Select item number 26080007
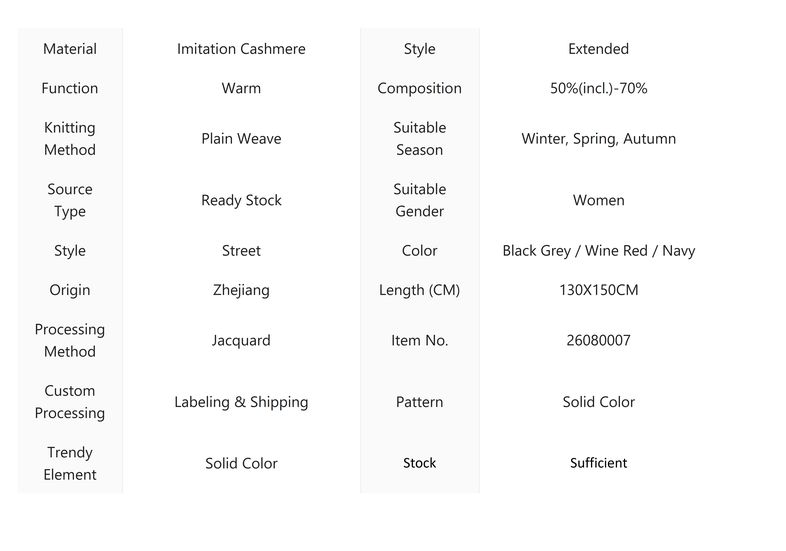This screenshot has width=786, height=551. (599, 340)
